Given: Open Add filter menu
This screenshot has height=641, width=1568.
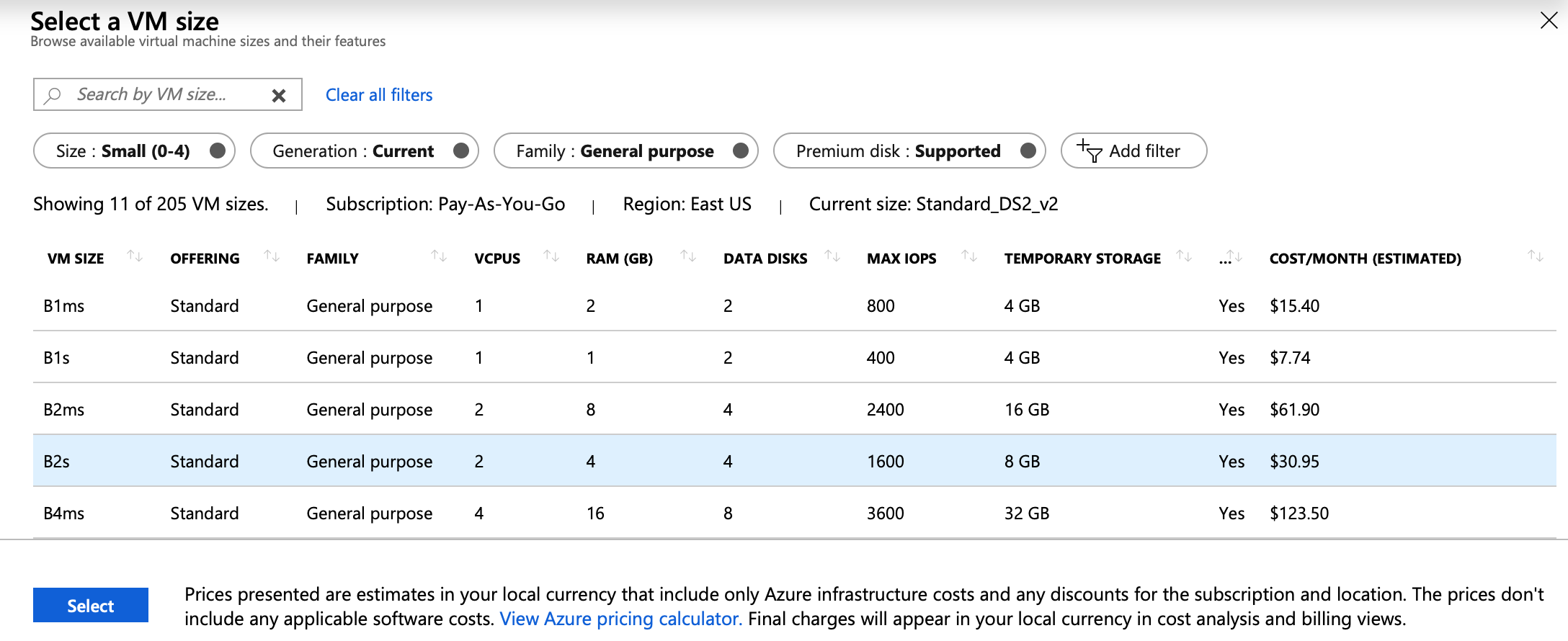Looking at the screenshot, I should point(1133,151).
